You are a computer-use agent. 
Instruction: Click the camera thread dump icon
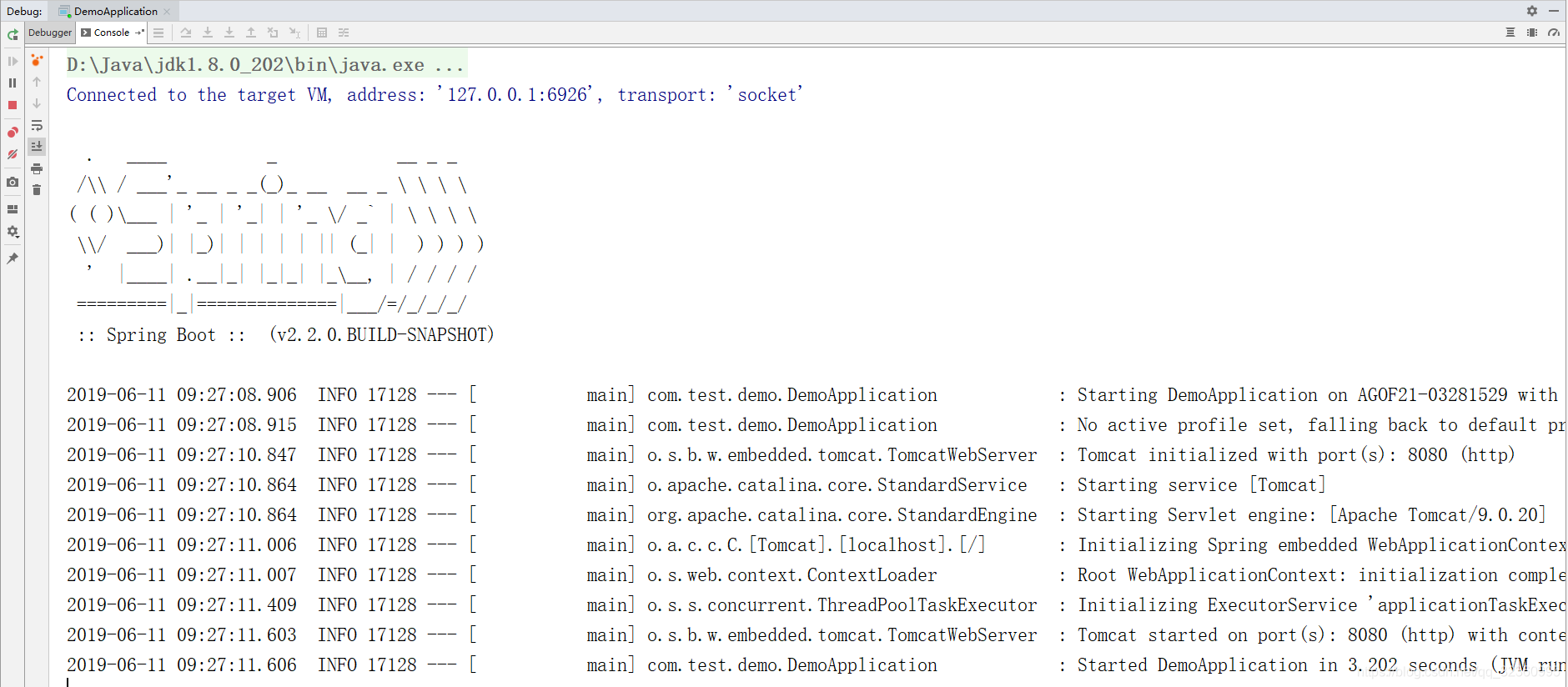coord(13,182)
